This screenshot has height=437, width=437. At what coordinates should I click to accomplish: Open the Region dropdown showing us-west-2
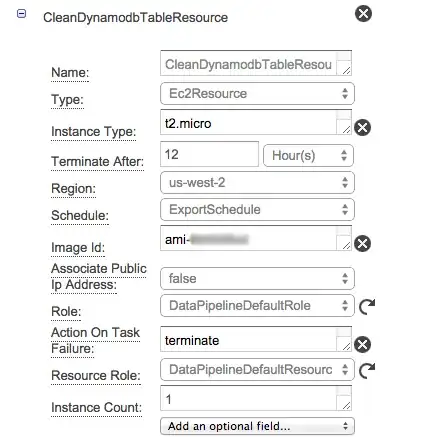[257, 183]
